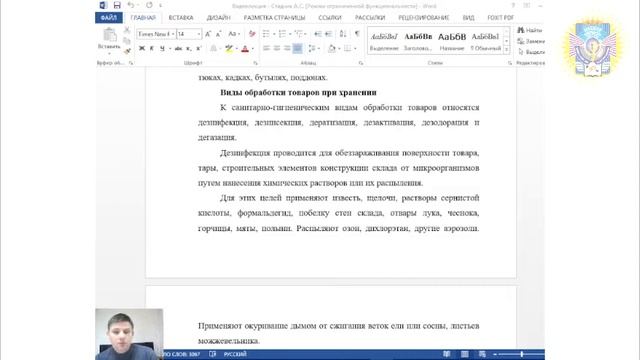This screenshot has height=360, width=640.
Task: Open font size 14 dropdown
Action: (x=199, y=34)
